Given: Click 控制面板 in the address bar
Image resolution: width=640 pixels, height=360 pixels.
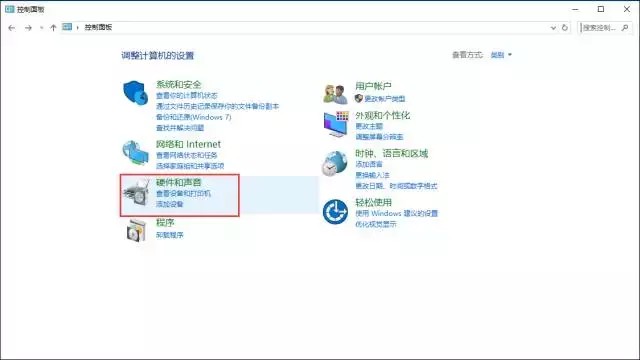Looking at the screenshot, I should click(x=98, y=27).
